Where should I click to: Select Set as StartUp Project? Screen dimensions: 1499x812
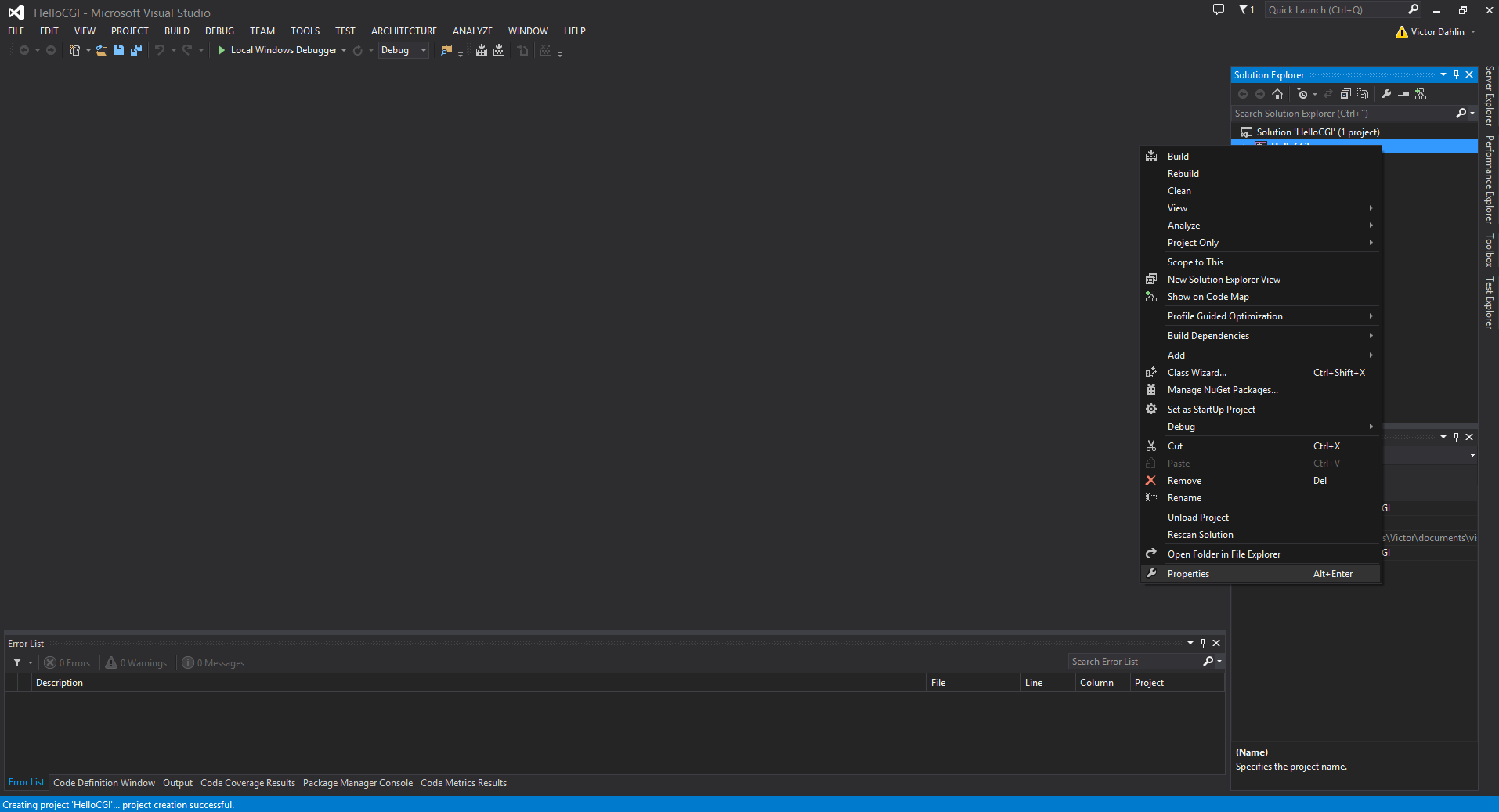[1260, 410]
